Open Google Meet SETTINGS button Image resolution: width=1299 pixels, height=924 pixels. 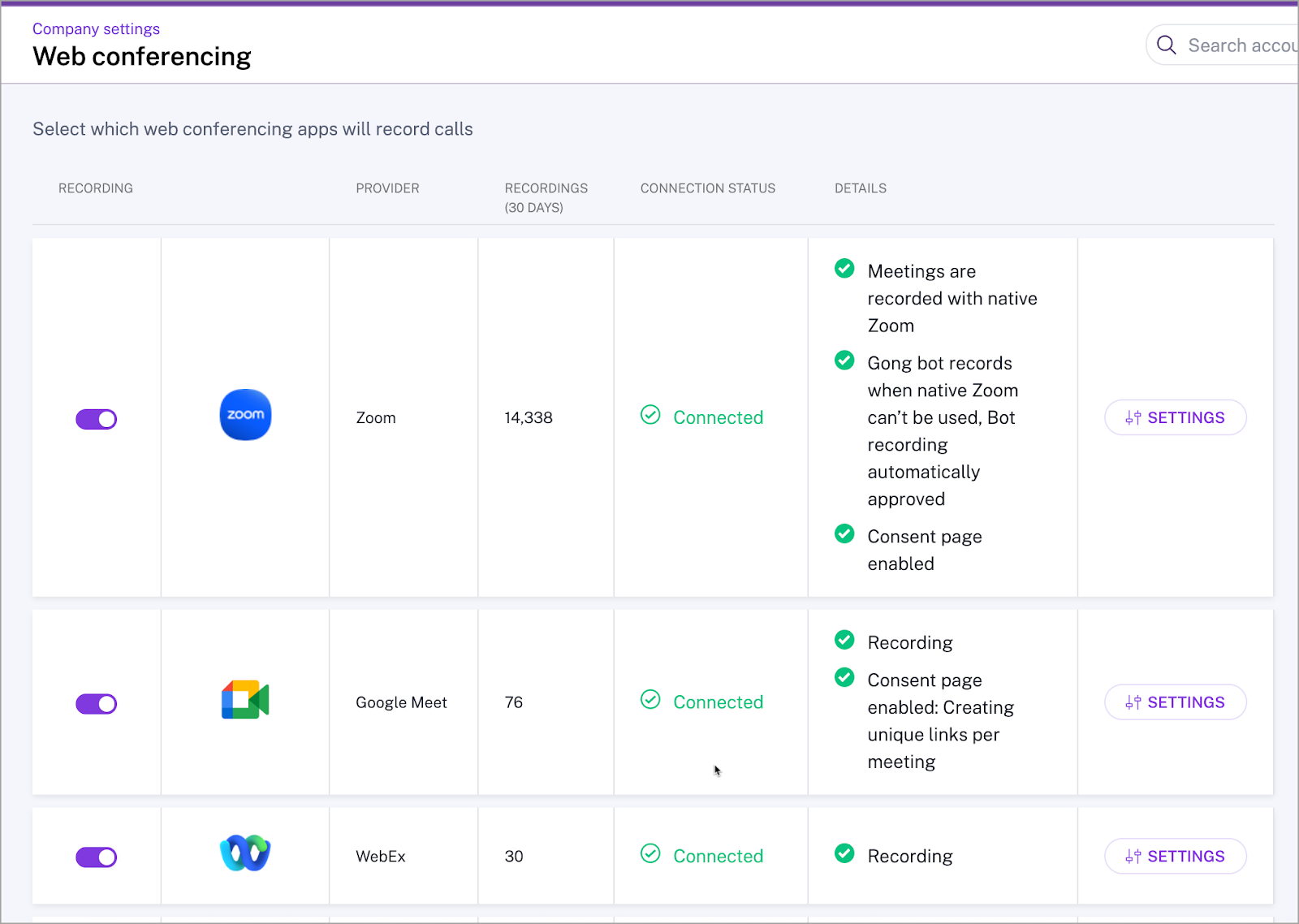point(1176,702)
